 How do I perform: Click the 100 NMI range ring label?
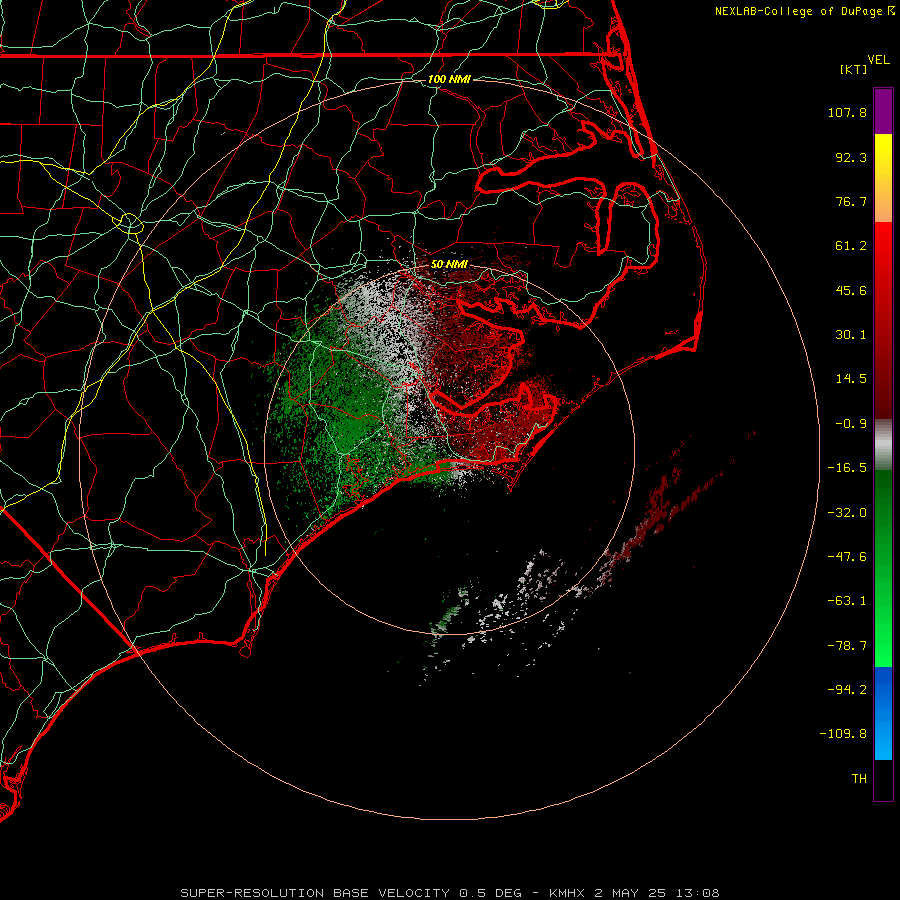coord(449,79)
